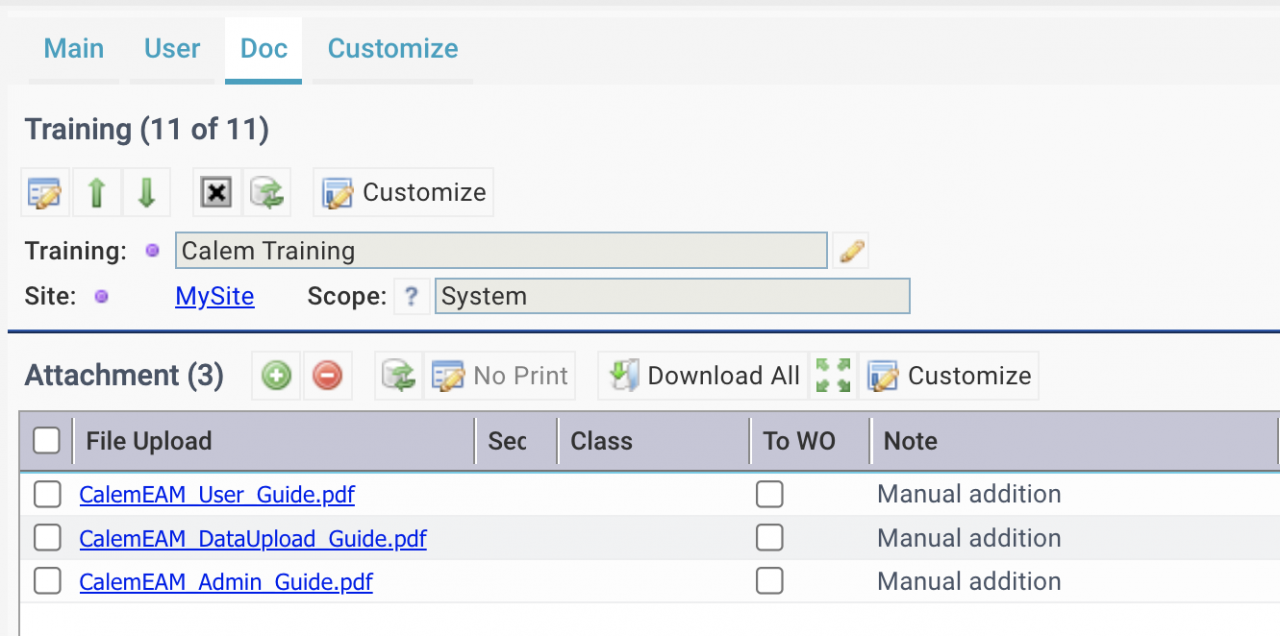Move to next record with green down arrow

point(146,192)
